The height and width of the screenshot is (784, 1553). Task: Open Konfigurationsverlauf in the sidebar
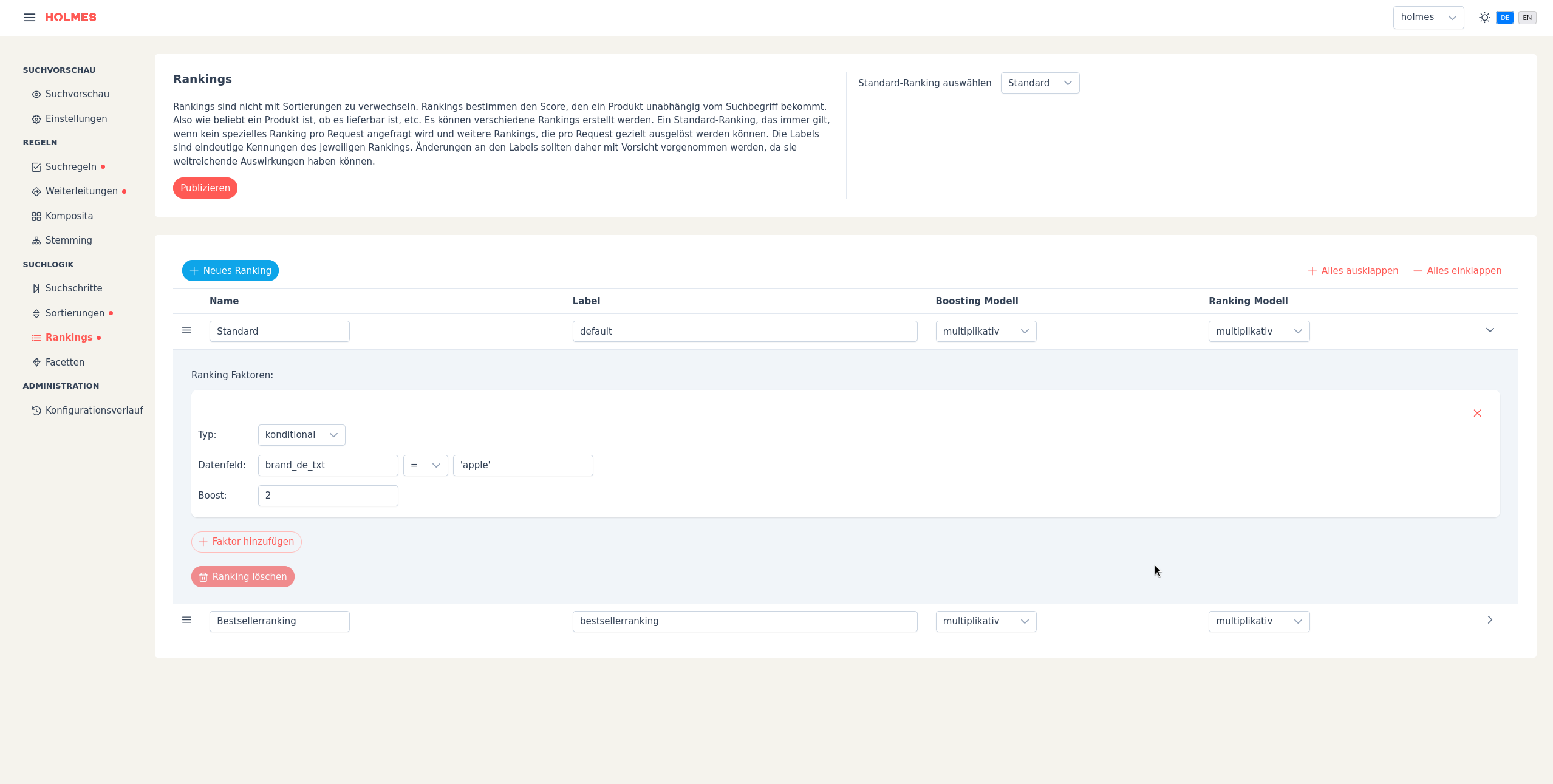tap(94, 411)
